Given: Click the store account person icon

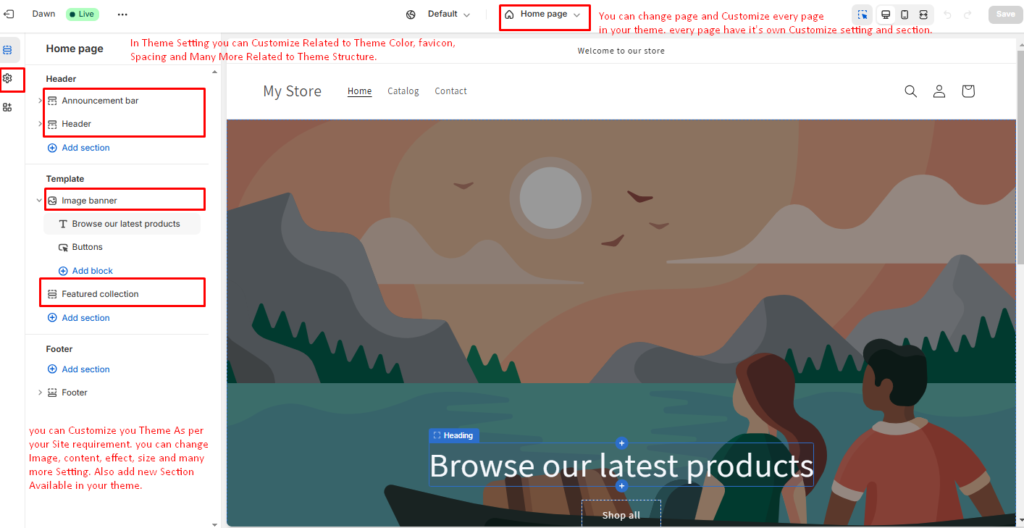Looking at the screenshot, I should (x=939, y=91).
